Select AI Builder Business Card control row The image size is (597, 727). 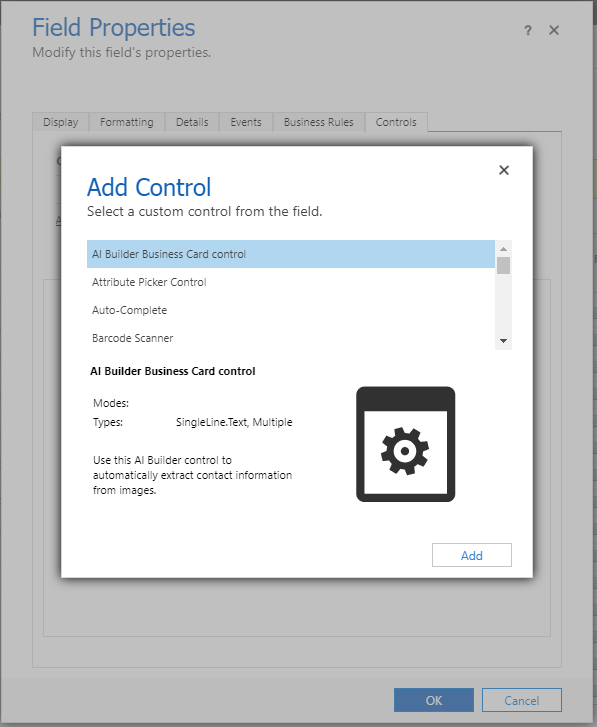click(x=291, y=254)
